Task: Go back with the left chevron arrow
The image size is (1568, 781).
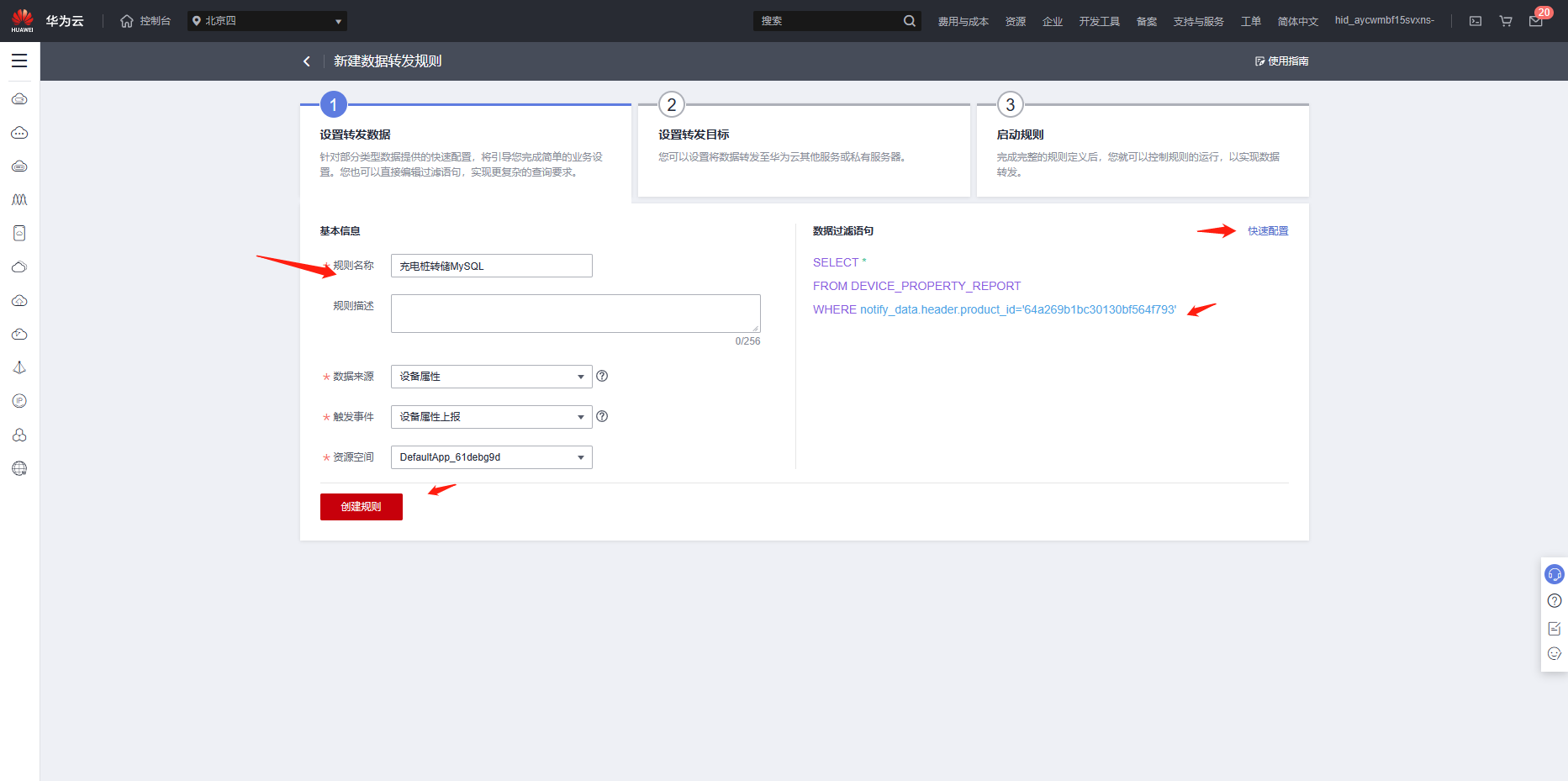Action: (x=307, y=61)
